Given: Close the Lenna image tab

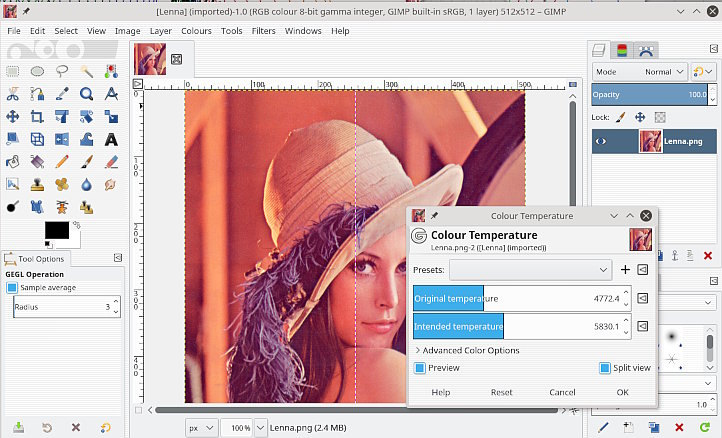Looking at the screenshot, I should click(x=176, y=59).
